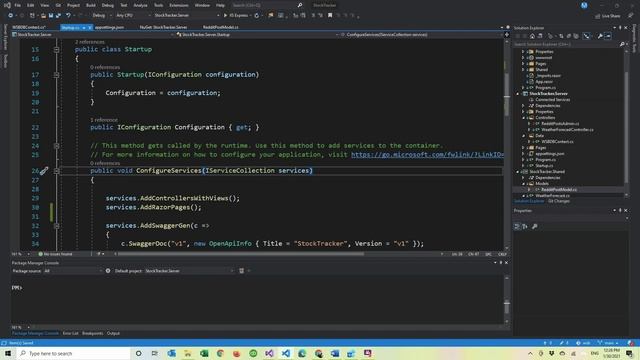Open the Debug configuration dropdown
Image resolution: width=640 pixels, height=360 pixels.
pyautogui.click(x=102, y=16)
